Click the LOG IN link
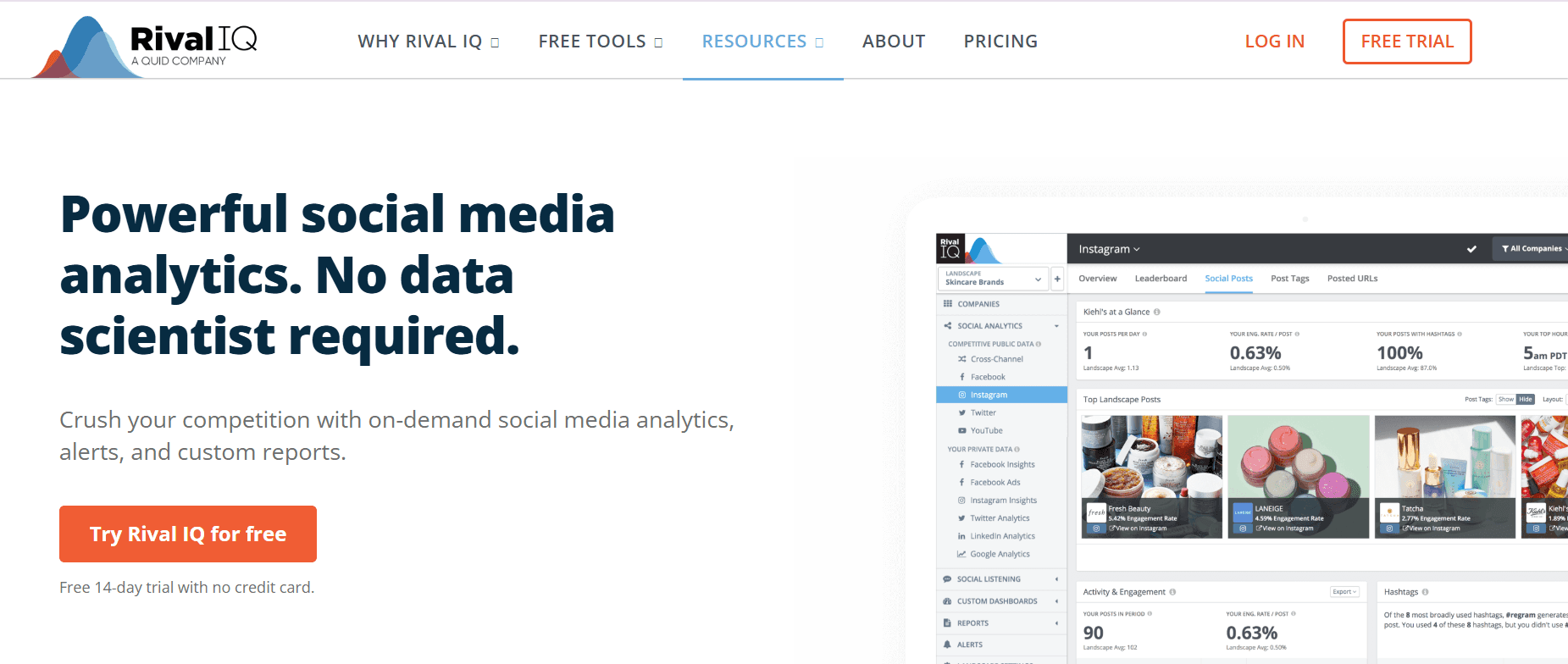 [x=1274, y=41]
